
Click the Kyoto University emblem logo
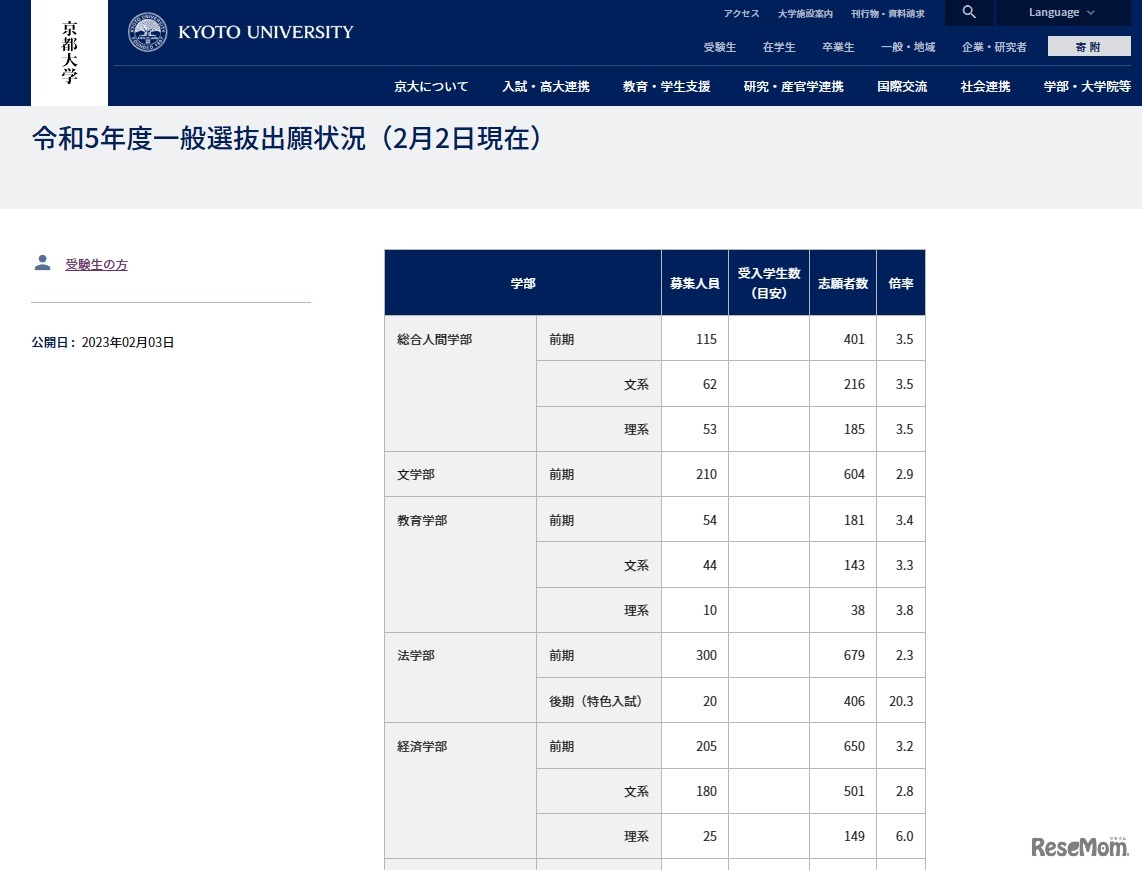tap(146, 31)
